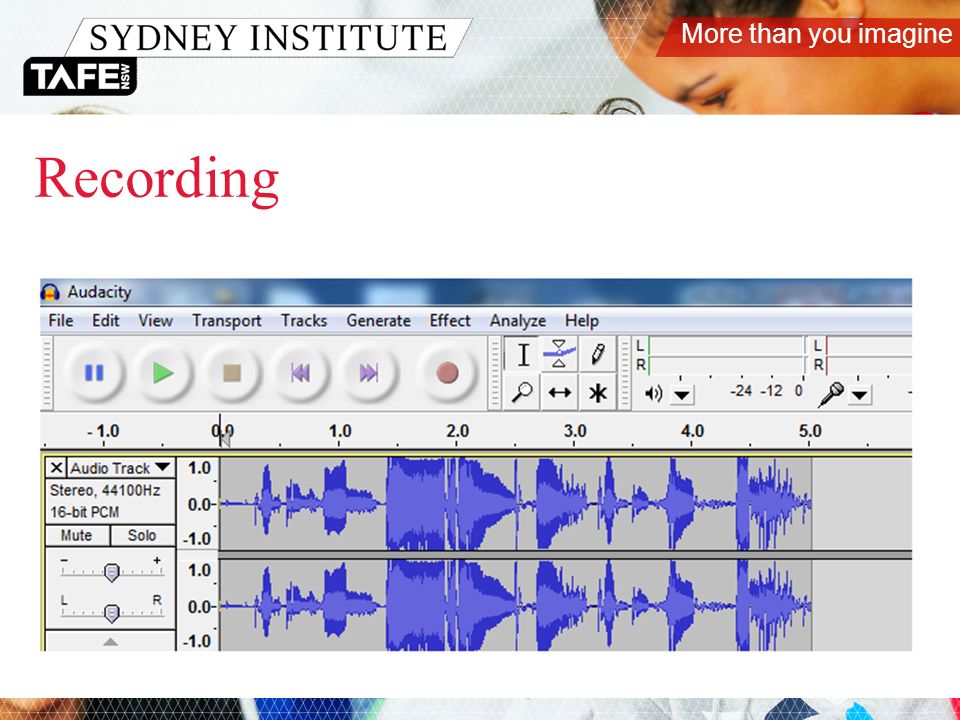Click the upper channel vertical scale
Image resolution: width=960 pixels, height=720 pixels.
tap(198, 503)
